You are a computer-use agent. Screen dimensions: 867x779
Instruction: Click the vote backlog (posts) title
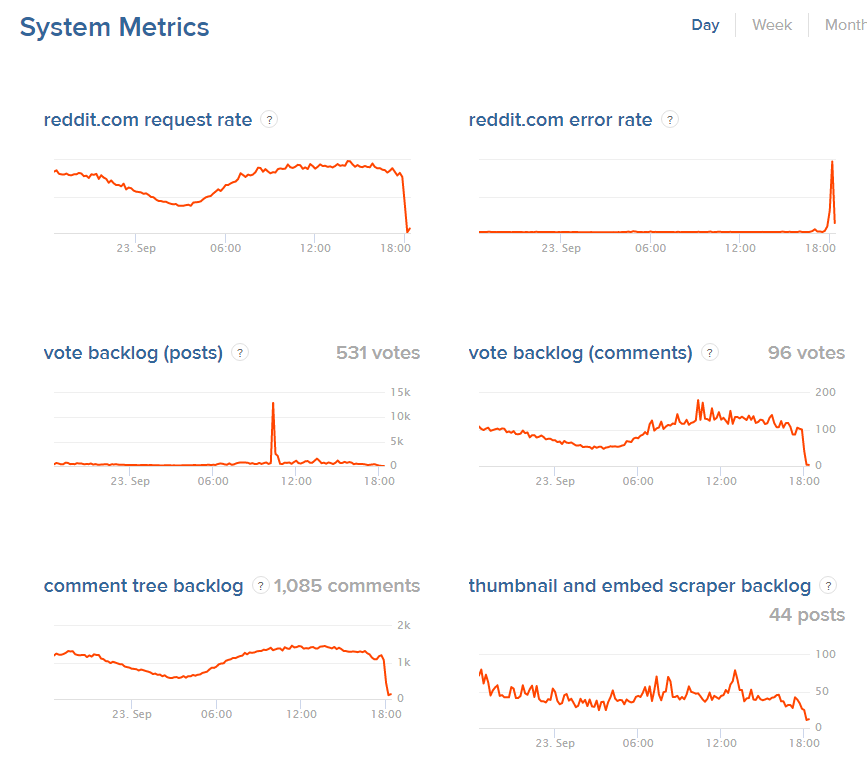pos(133,353)
